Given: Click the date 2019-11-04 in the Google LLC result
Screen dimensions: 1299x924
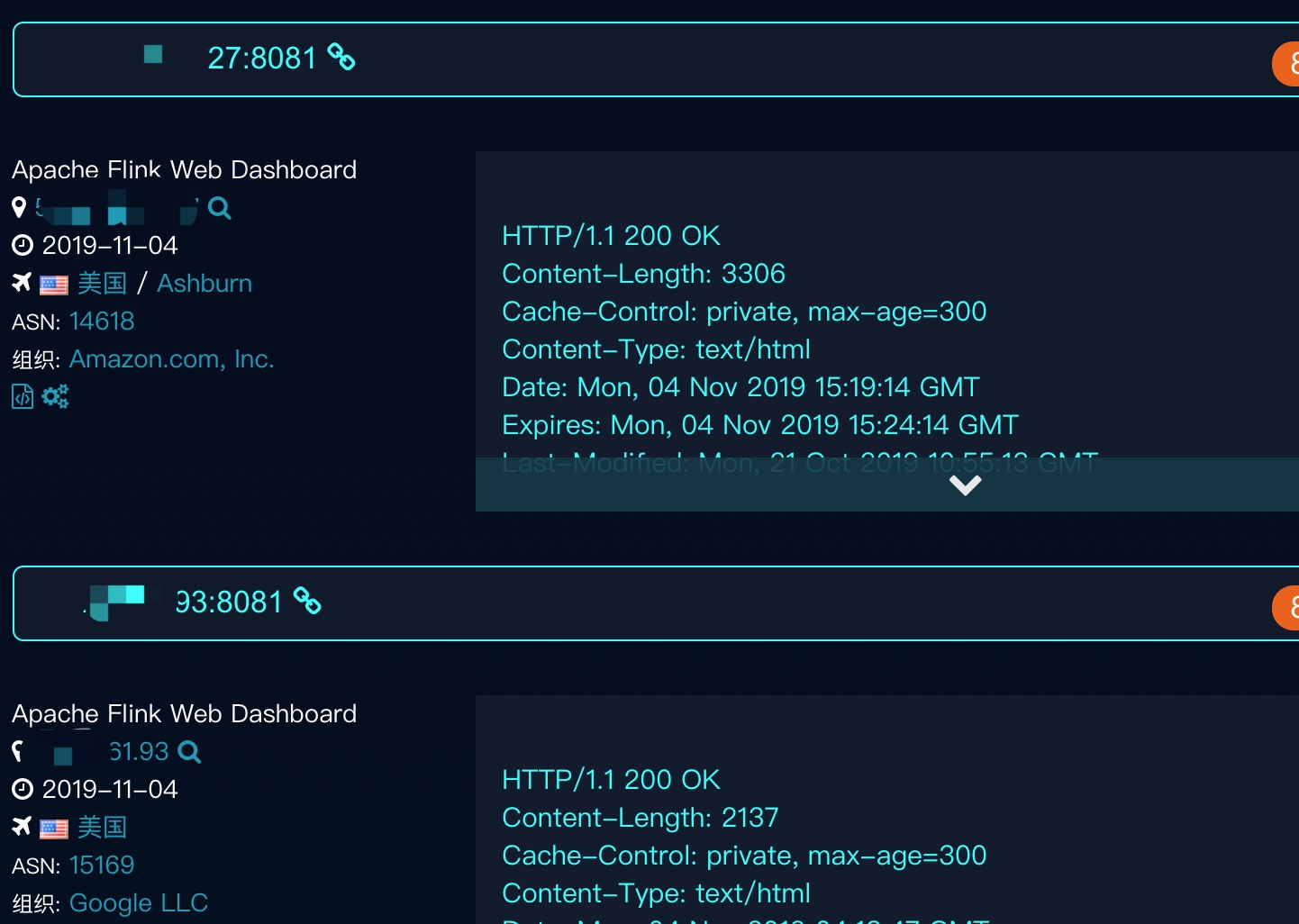Looking at the screenshot, I should click(x=110, y=789).
